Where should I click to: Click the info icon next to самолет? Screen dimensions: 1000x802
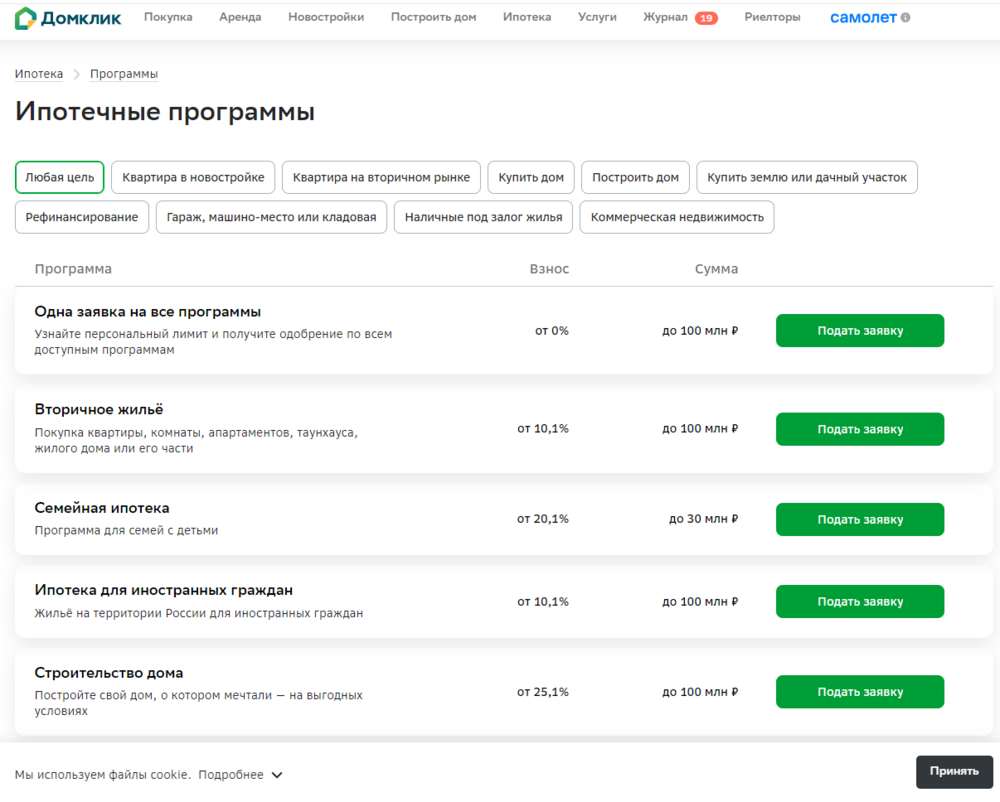[905, 18]
